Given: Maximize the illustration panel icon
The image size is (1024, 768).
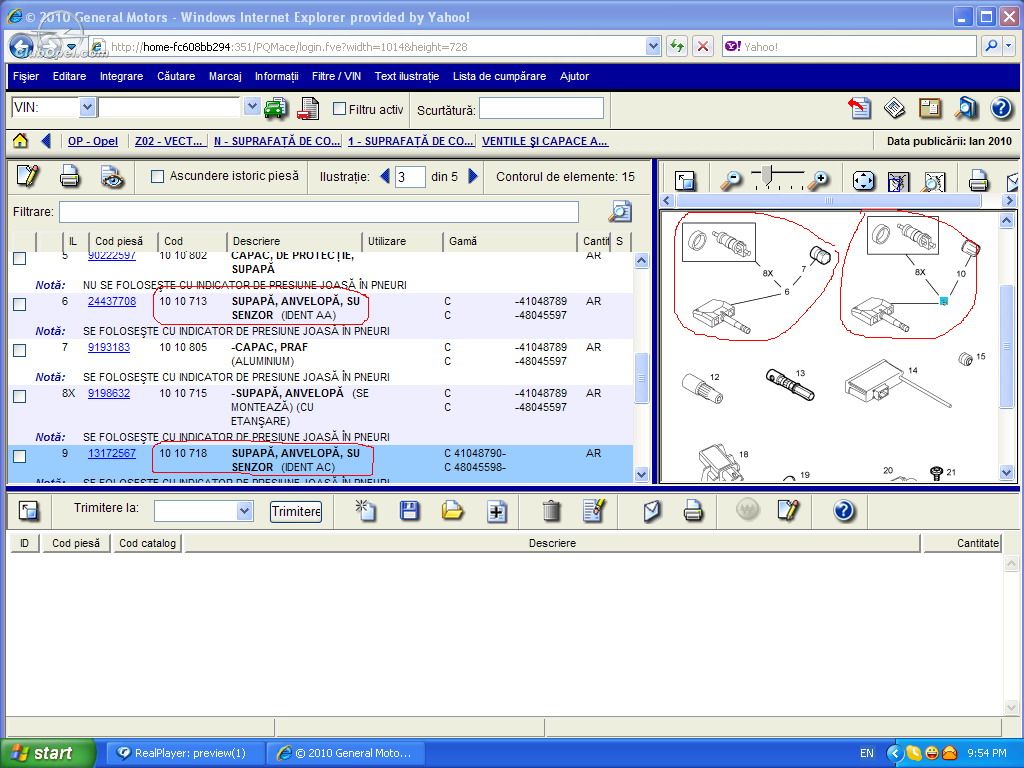Looking at the screenshot, I should tap(685, 180).
